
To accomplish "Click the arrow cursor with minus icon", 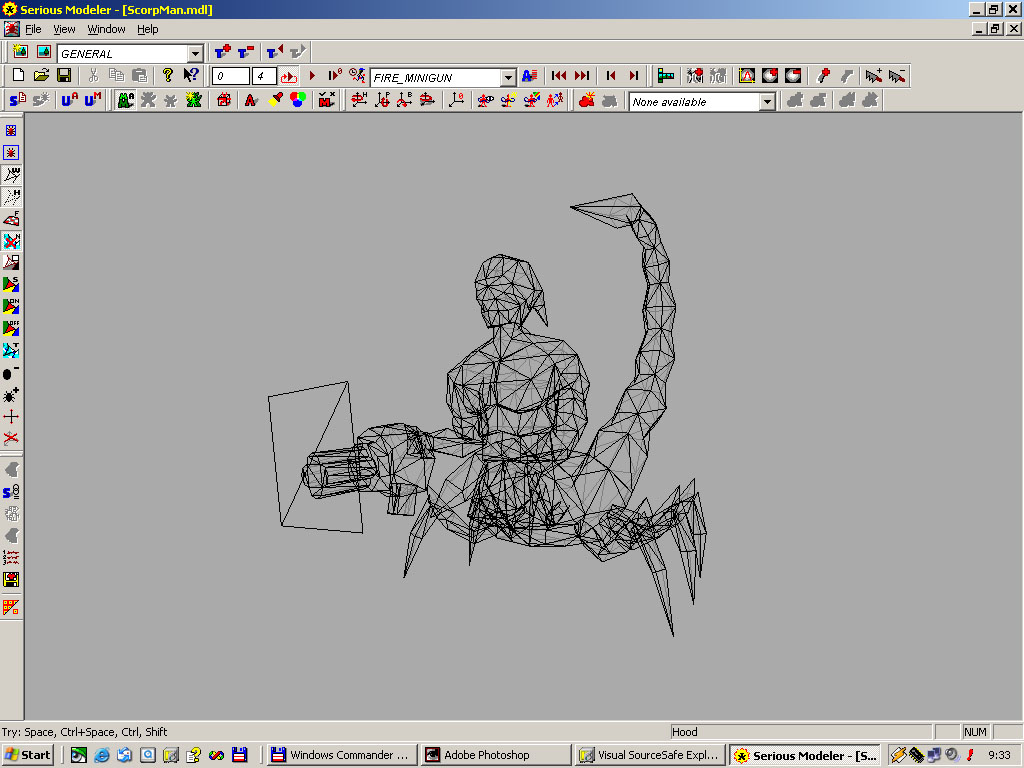I will (x=897, y=76).
